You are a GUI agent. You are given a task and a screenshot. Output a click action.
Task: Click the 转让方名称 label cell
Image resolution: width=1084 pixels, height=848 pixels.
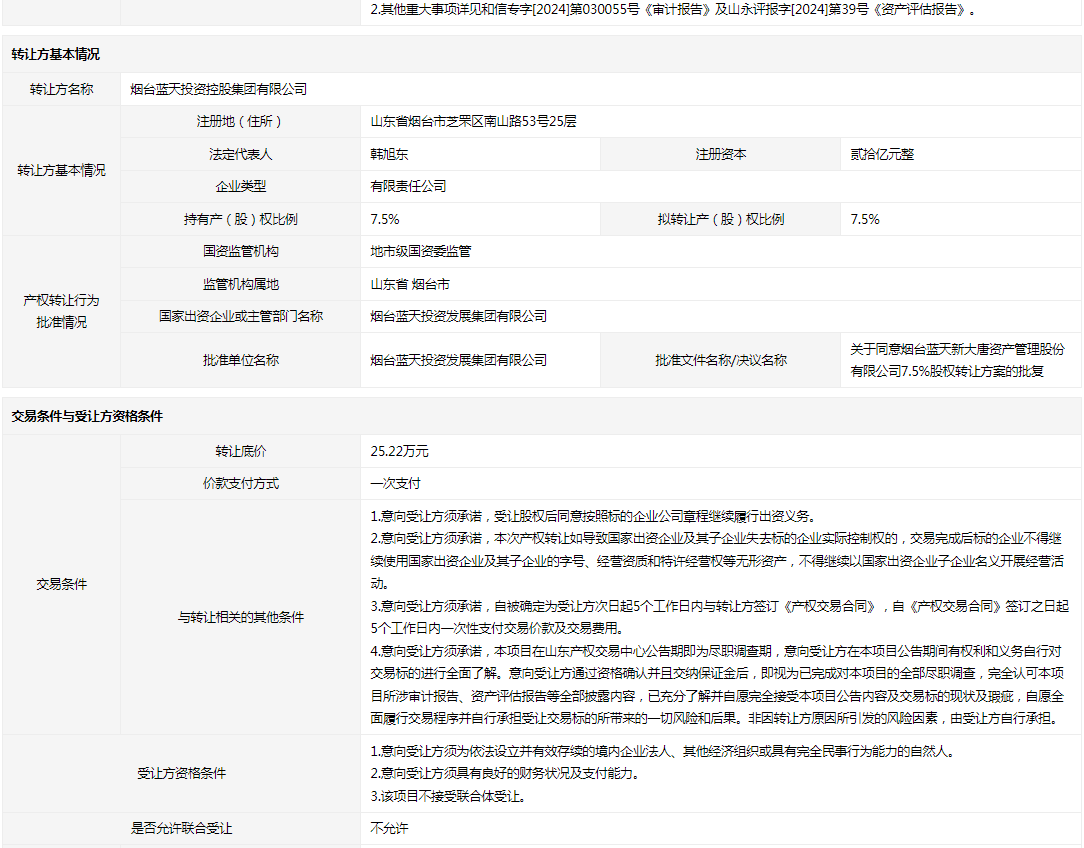point(62,89)
